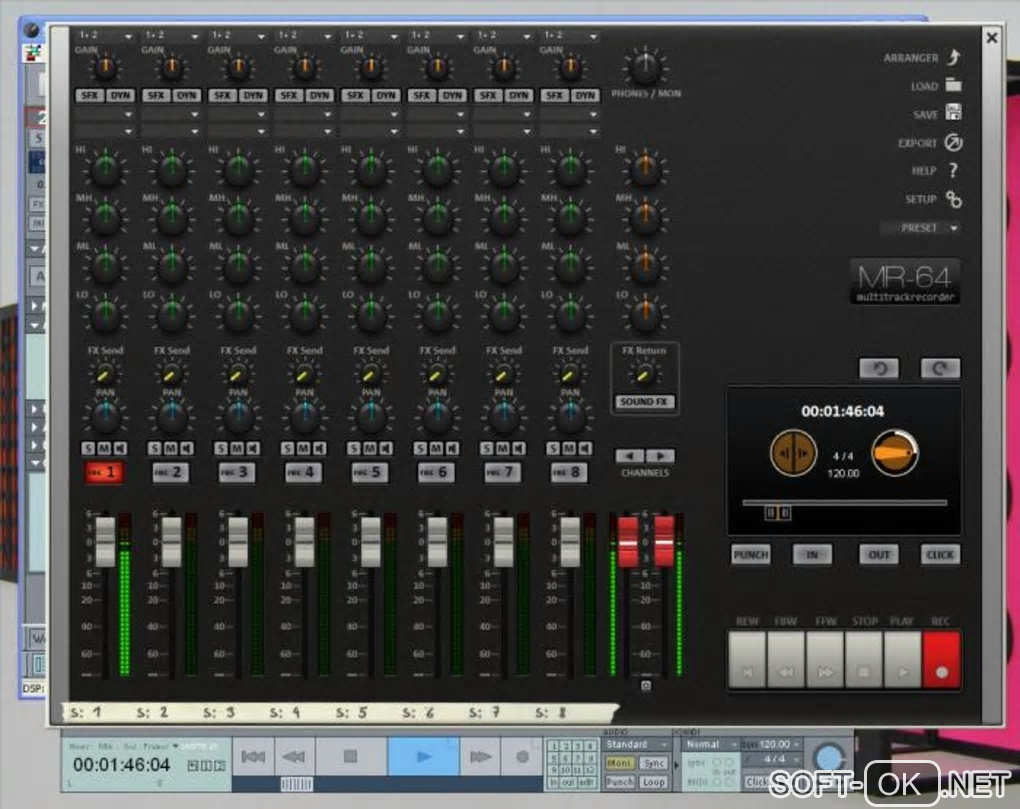Open the Arranger view icon
Image resolution: width=1020 pixels, height=809 pixels.
[954, 57]
